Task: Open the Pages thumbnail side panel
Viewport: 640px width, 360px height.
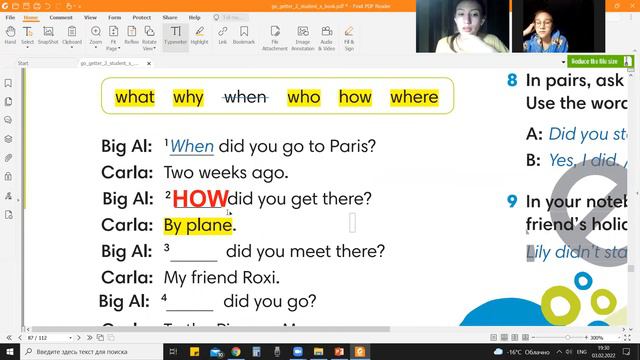Action: coord(8,102)
